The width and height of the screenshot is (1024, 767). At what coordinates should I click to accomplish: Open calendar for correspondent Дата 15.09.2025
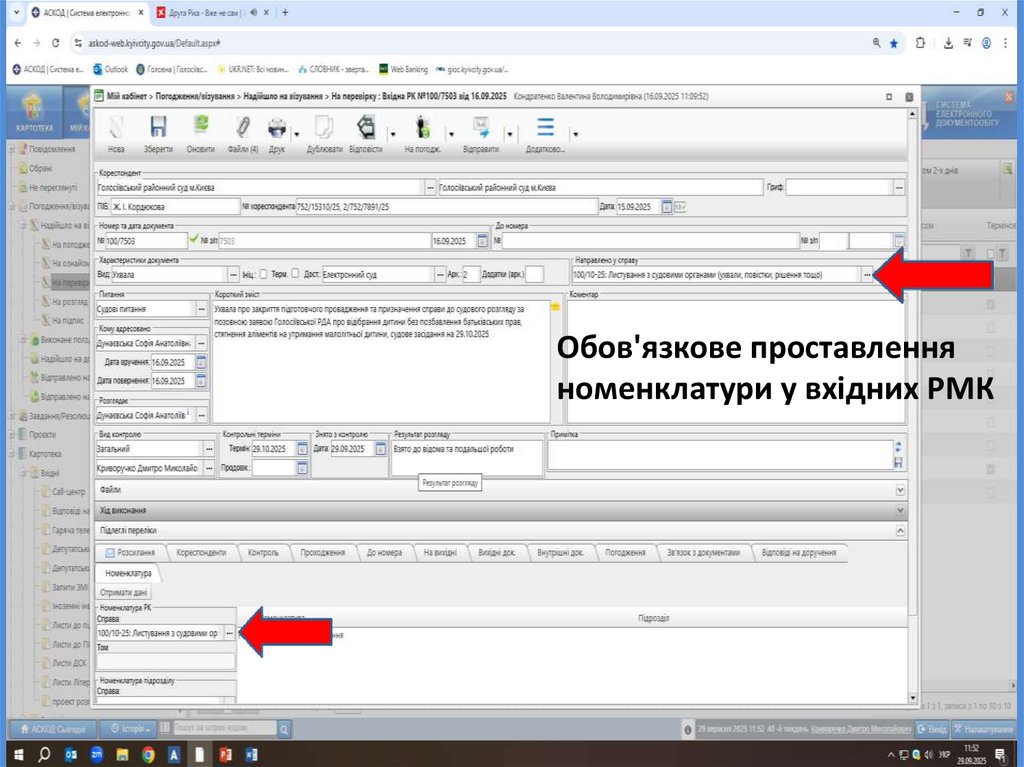(x=667, y=206)
